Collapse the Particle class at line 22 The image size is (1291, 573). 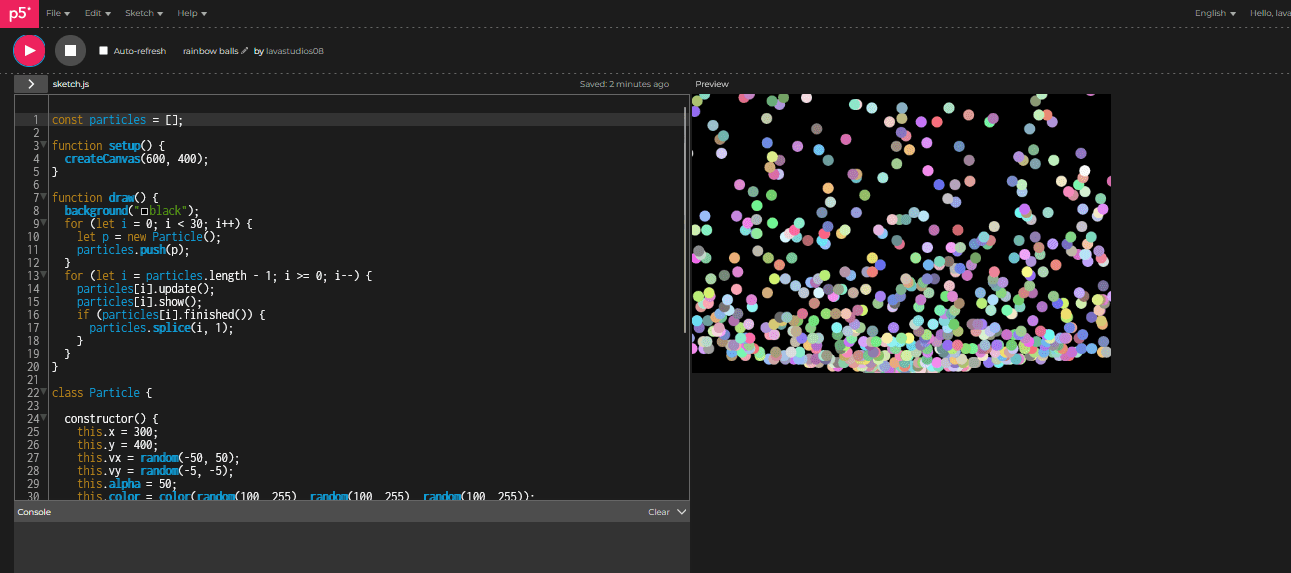point(43,393)
